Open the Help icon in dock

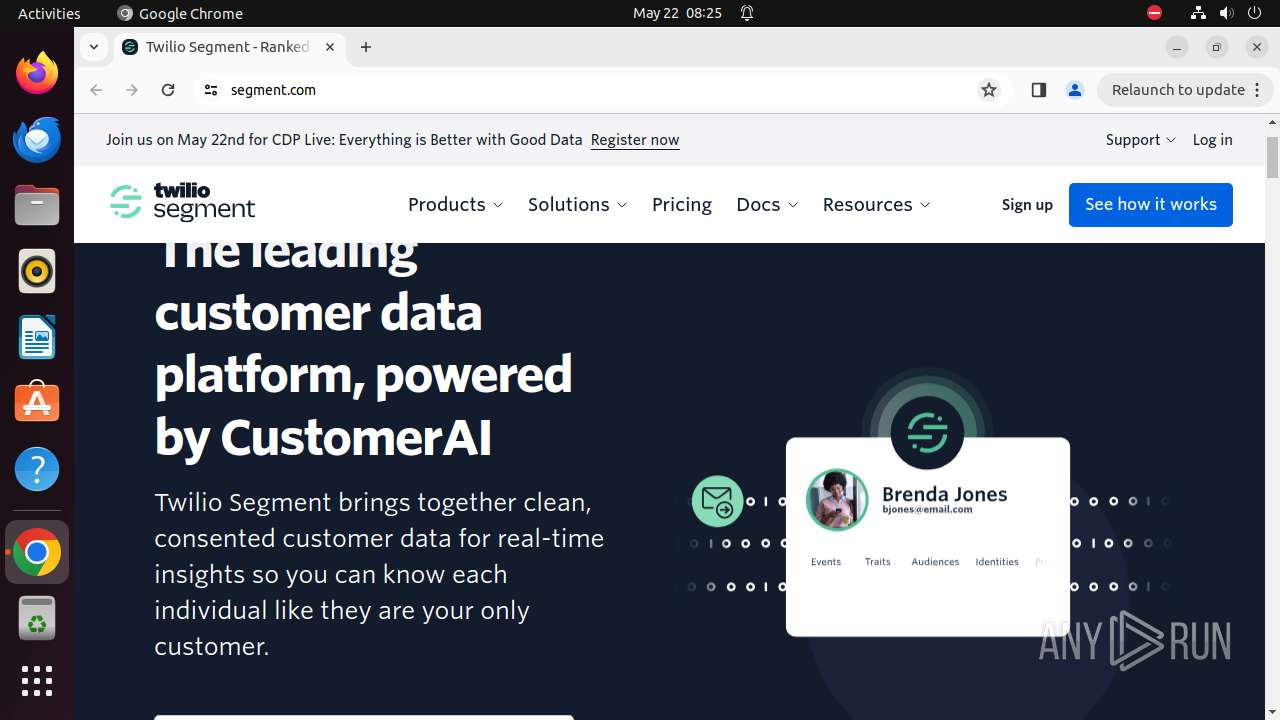coord(37,469)
